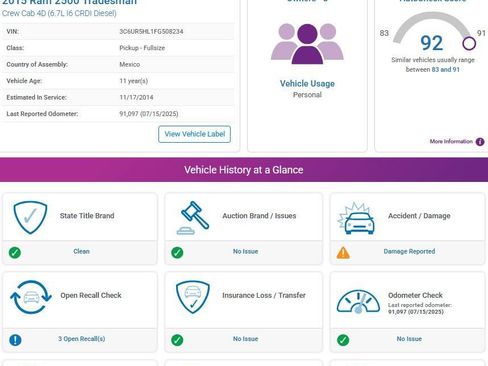Click the Vehicle History at a Glance banner

pyautogui.click(x=244, y=170)
